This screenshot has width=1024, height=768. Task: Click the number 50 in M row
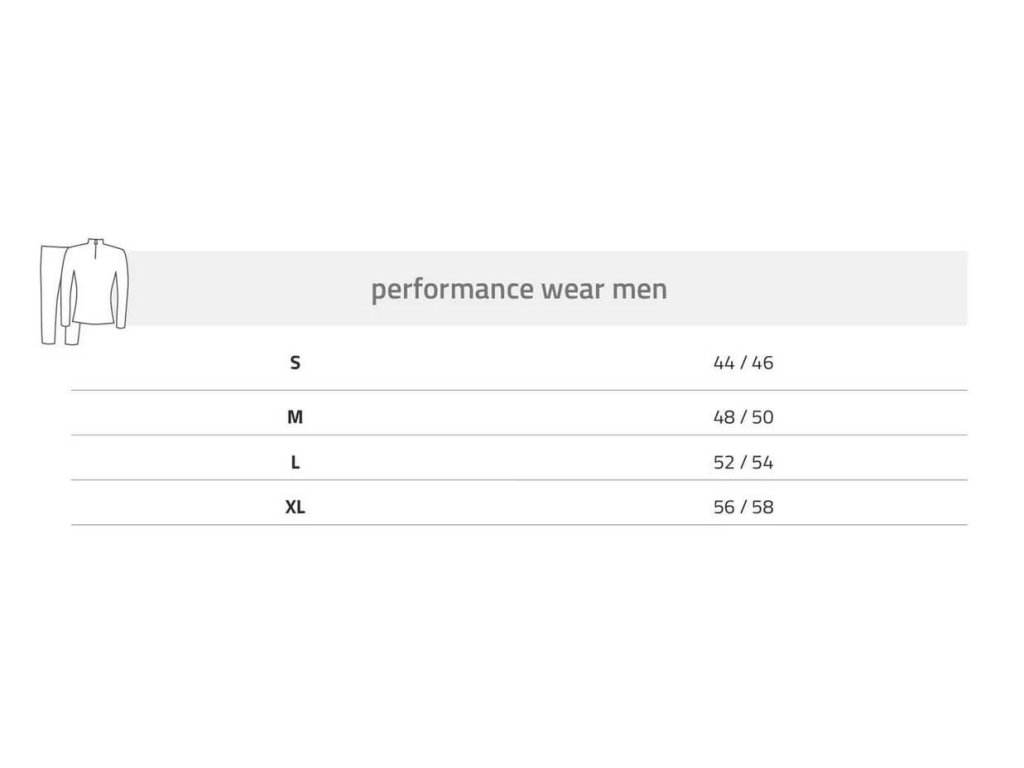pos(763,417)
